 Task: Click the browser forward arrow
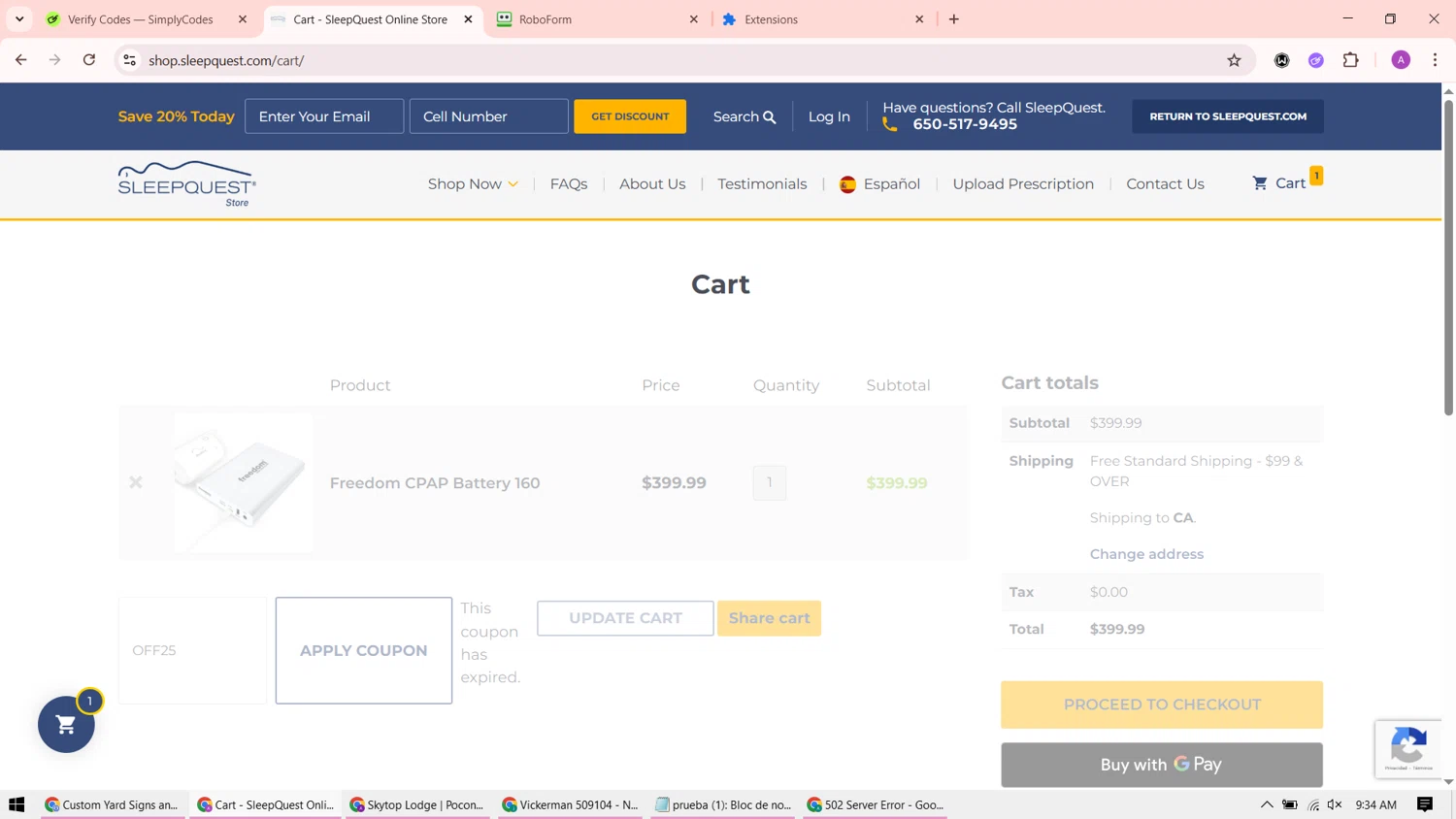click(x=55, y=60)
